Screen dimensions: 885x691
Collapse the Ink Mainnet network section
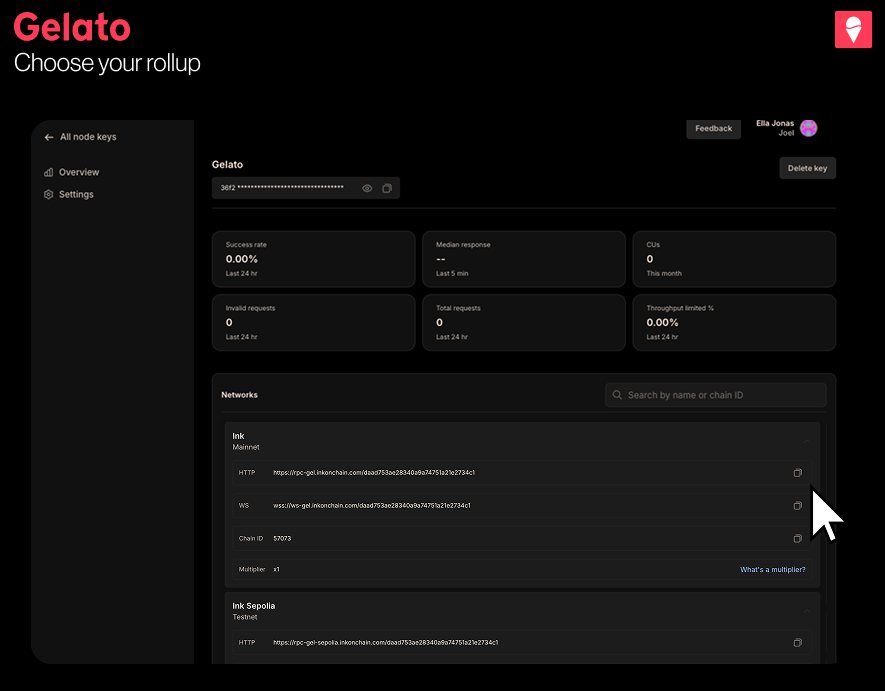pyautogui.click(x=807, y=441)
